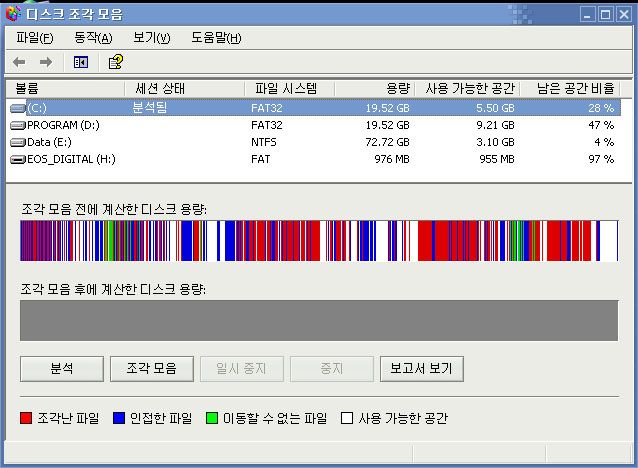Viewport: 638px width, 468px height.
Task: Sort by 세션 상태 column header
Action: click(x=184, y=88)
